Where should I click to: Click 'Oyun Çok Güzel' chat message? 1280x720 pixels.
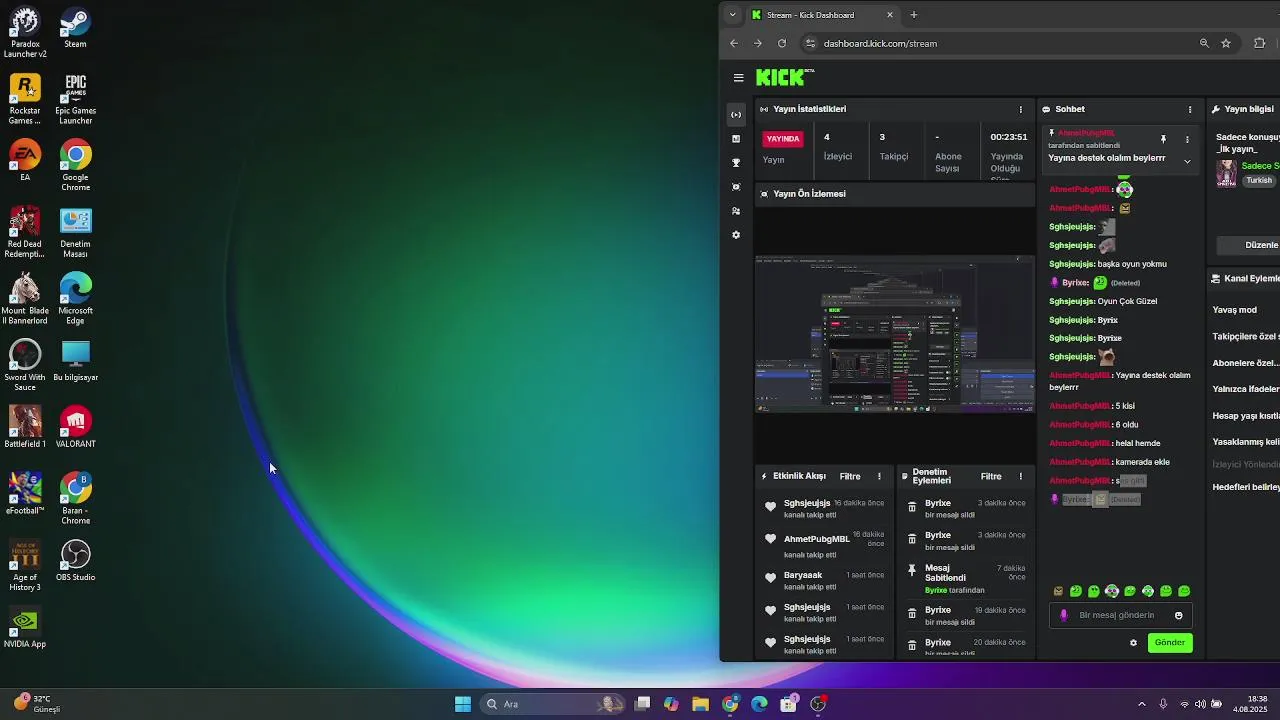point(1127,301)
